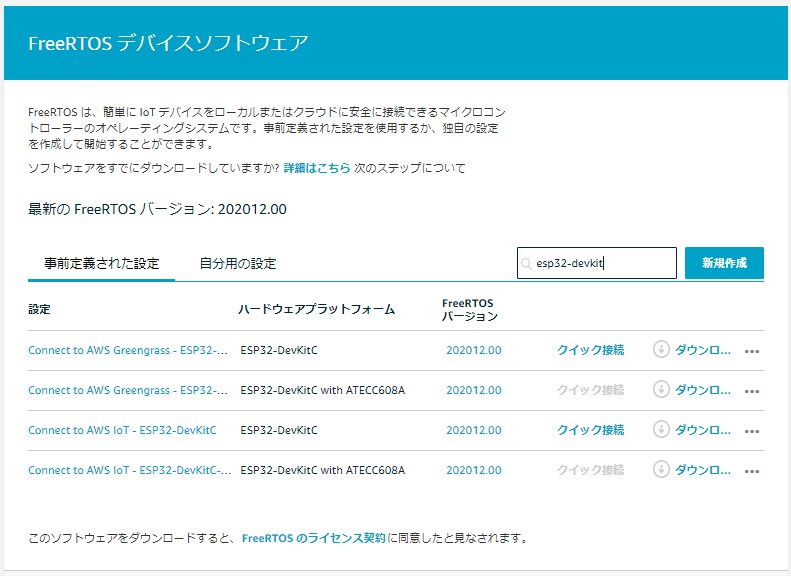Image resolution: width=791 pixels, height=576 pixels.
Task: Click the search magnifier icon
Action: coord(526,263)
